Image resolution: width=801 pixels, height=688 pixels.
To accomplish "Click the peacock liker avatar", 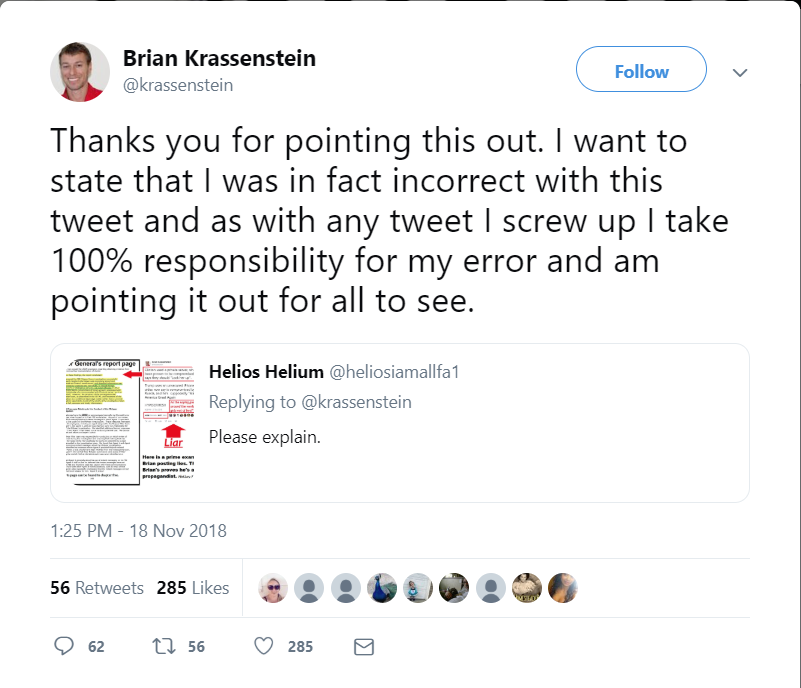I will coord(382,588).
